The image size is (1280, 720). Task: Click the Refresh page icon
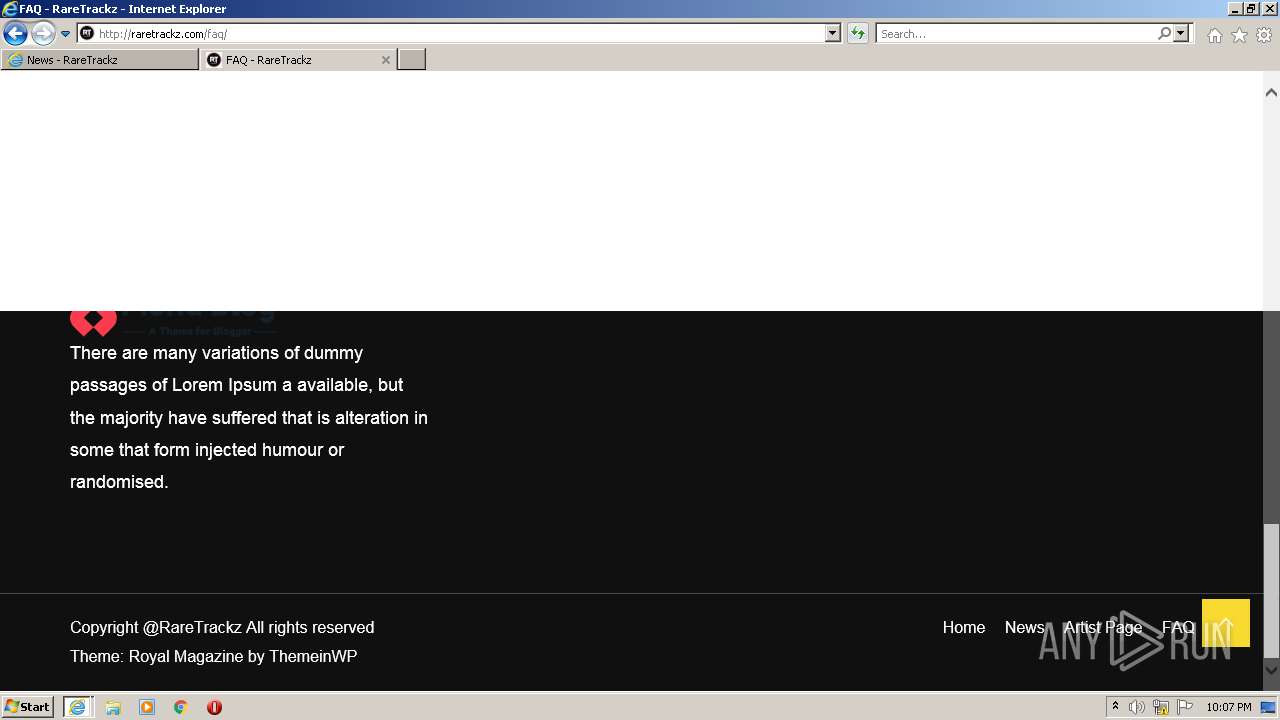point(858,34)
